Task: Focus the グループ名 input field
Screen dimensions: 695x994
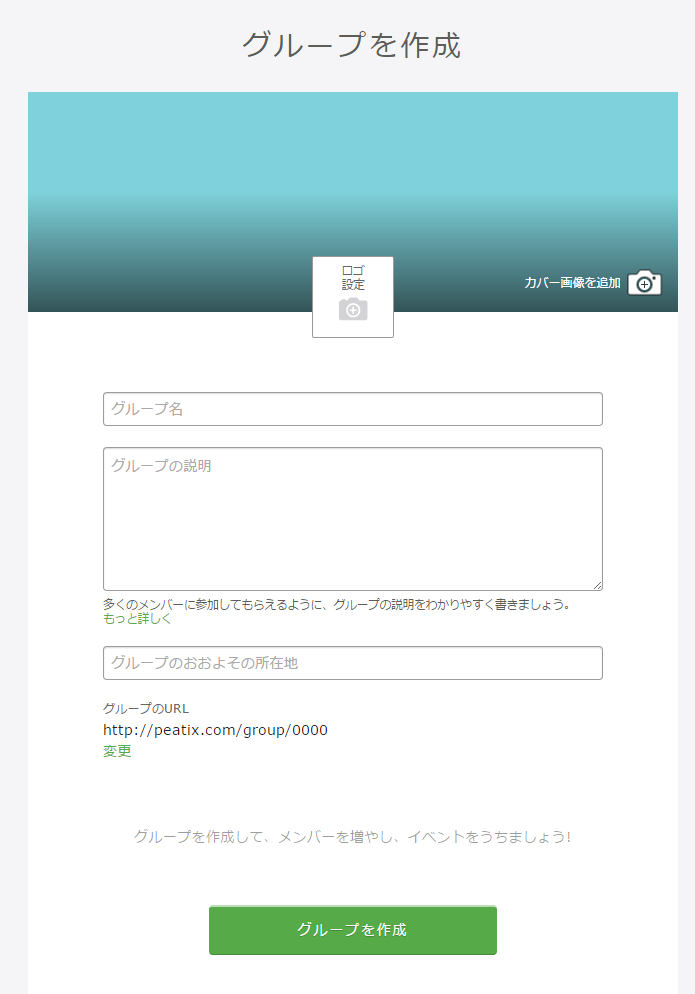Action: (352, 409)
